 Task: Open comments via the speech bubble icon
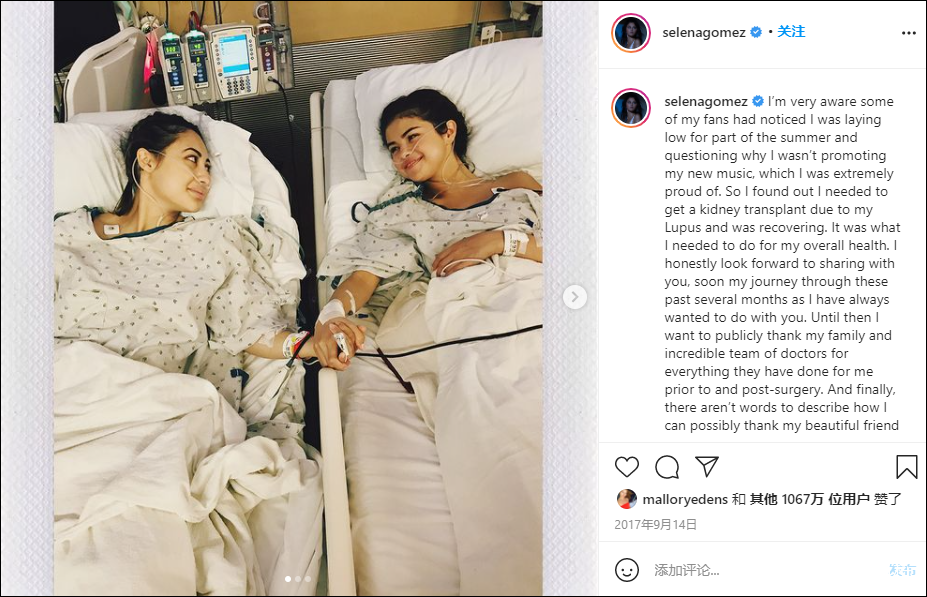click(x=667, y=467)
